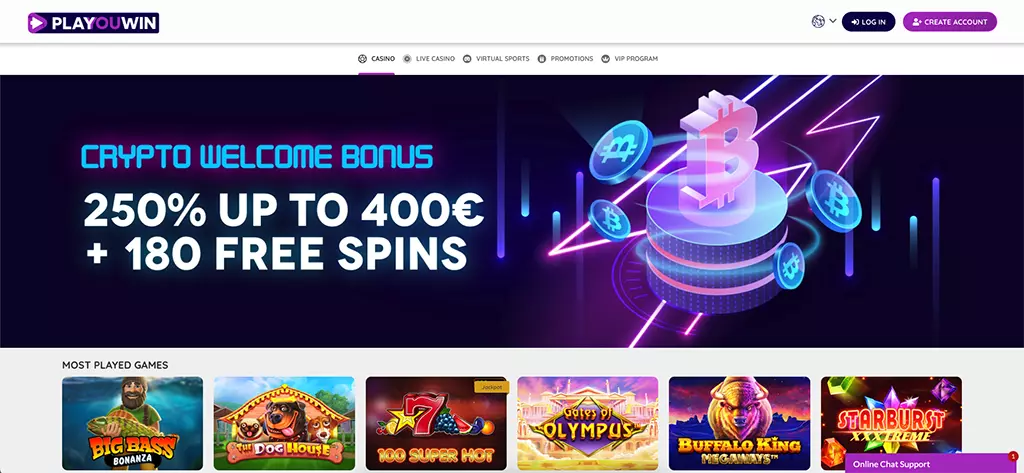Launch The Dog House game
Image resolution: width=1024 pixels, height=473 pixels.
[x=284, y=423]
